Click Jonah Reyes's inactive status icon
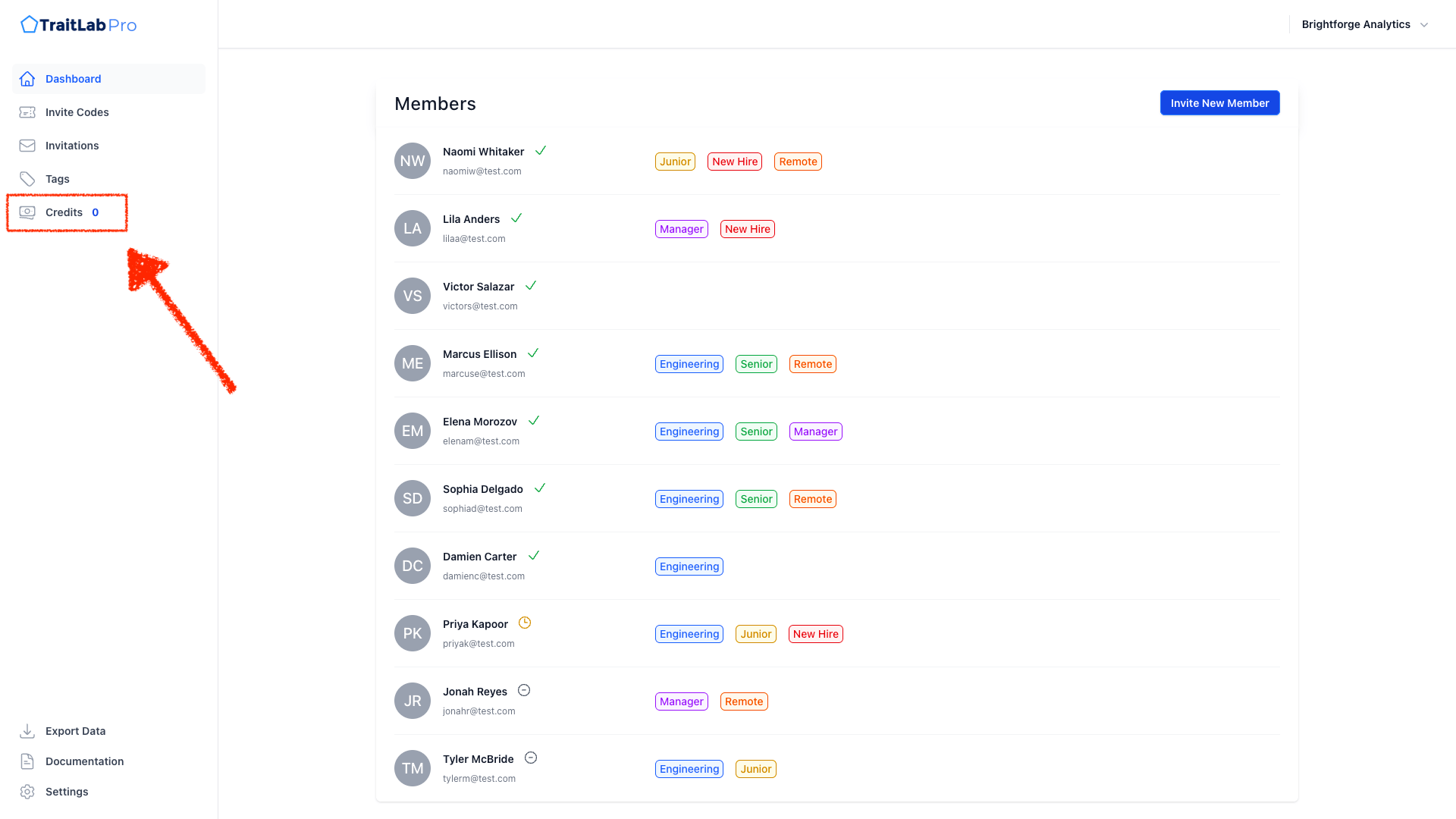 coord(524,690)
